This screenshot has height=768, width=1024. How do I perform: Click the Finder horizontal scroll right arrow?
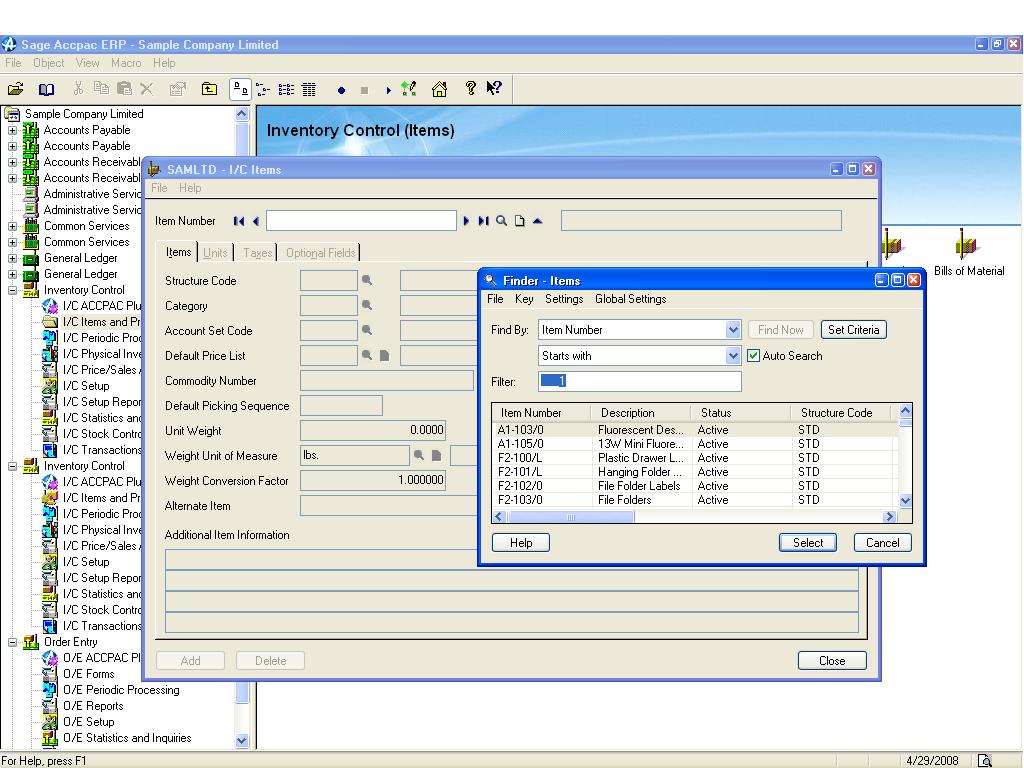889,517
